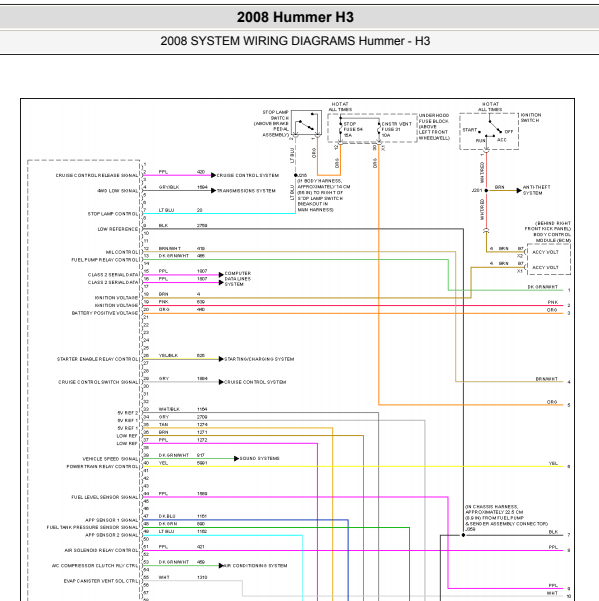Click the POWERTRAIN RELAY CONTROL label
The height and width of the screenshot is (601, 599).
(102, 466)
